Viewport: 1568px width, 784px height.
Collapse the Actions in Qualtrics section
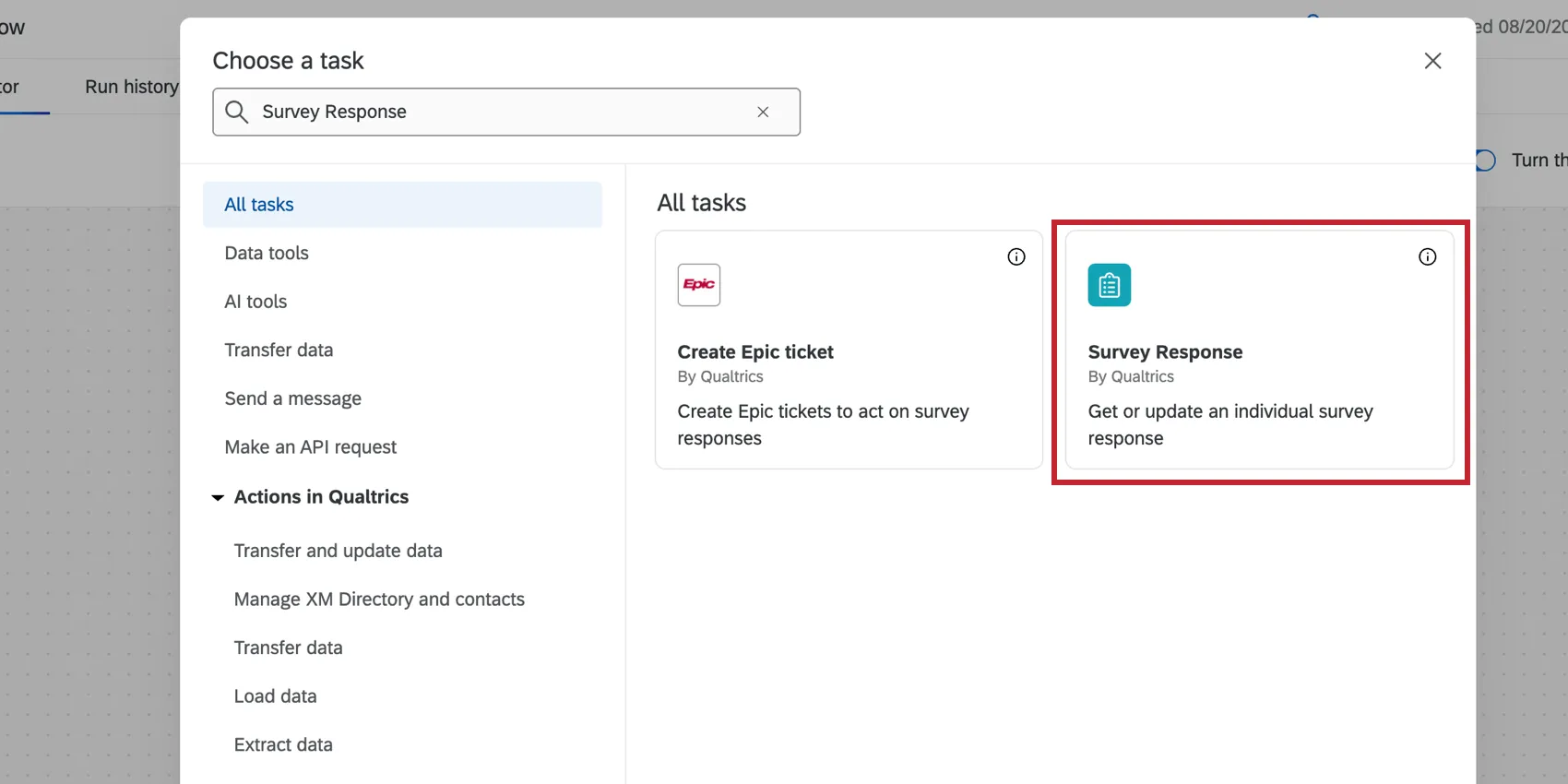coord(218,498)
